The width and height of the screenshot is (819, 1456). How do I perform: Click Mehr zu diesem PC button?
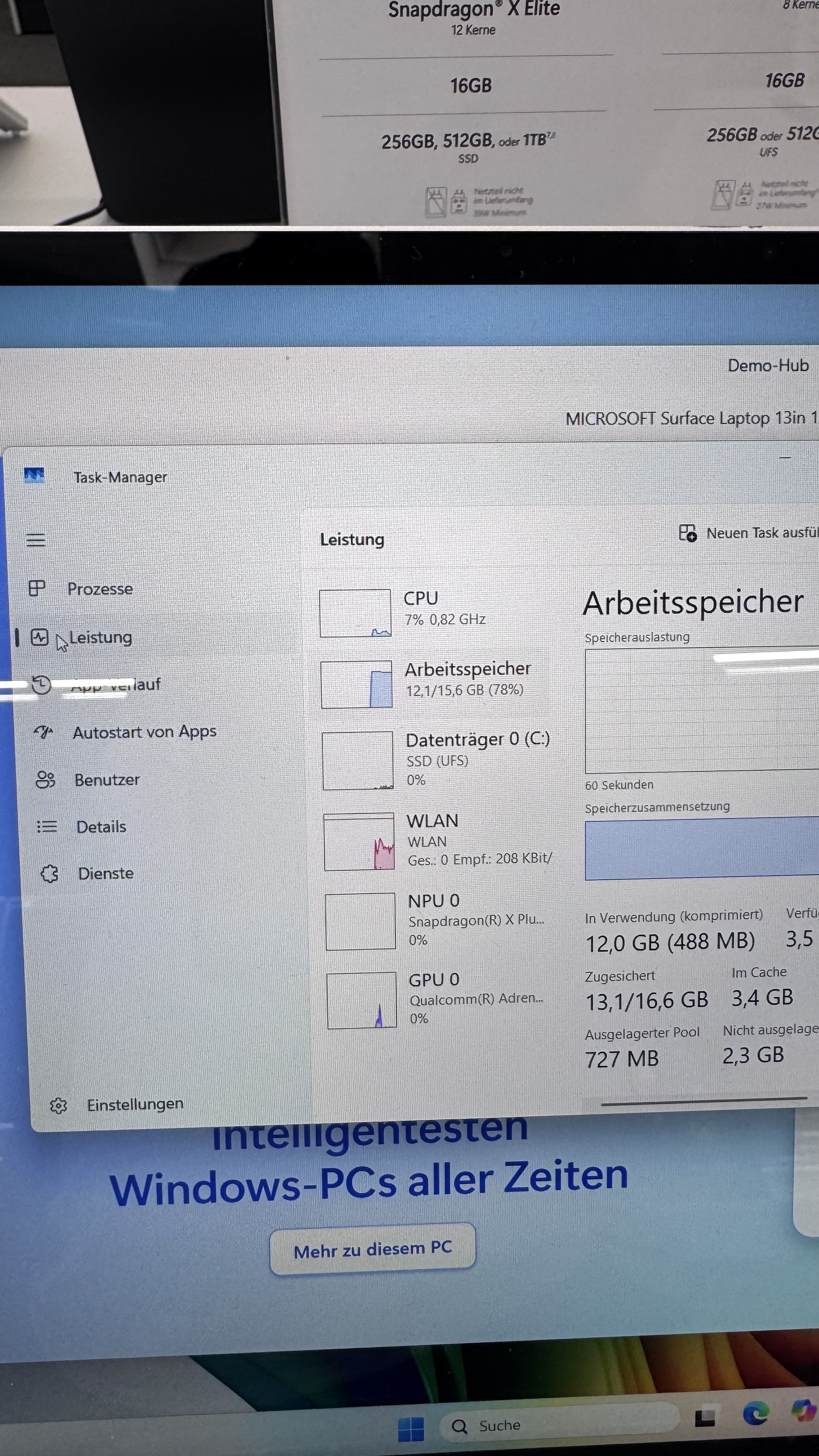[372, 1249]
